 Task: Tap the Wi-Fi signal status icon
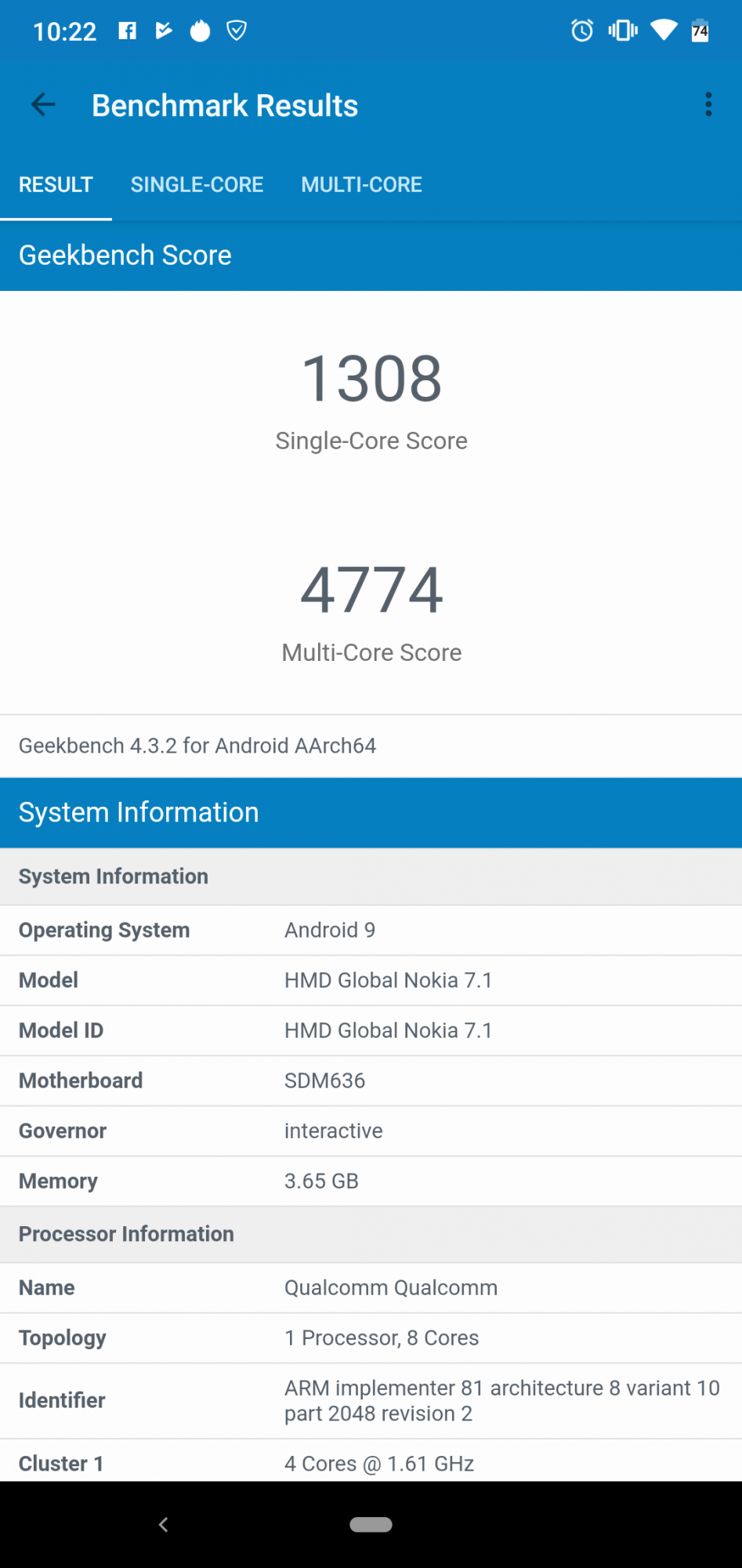tap(664, 31)
